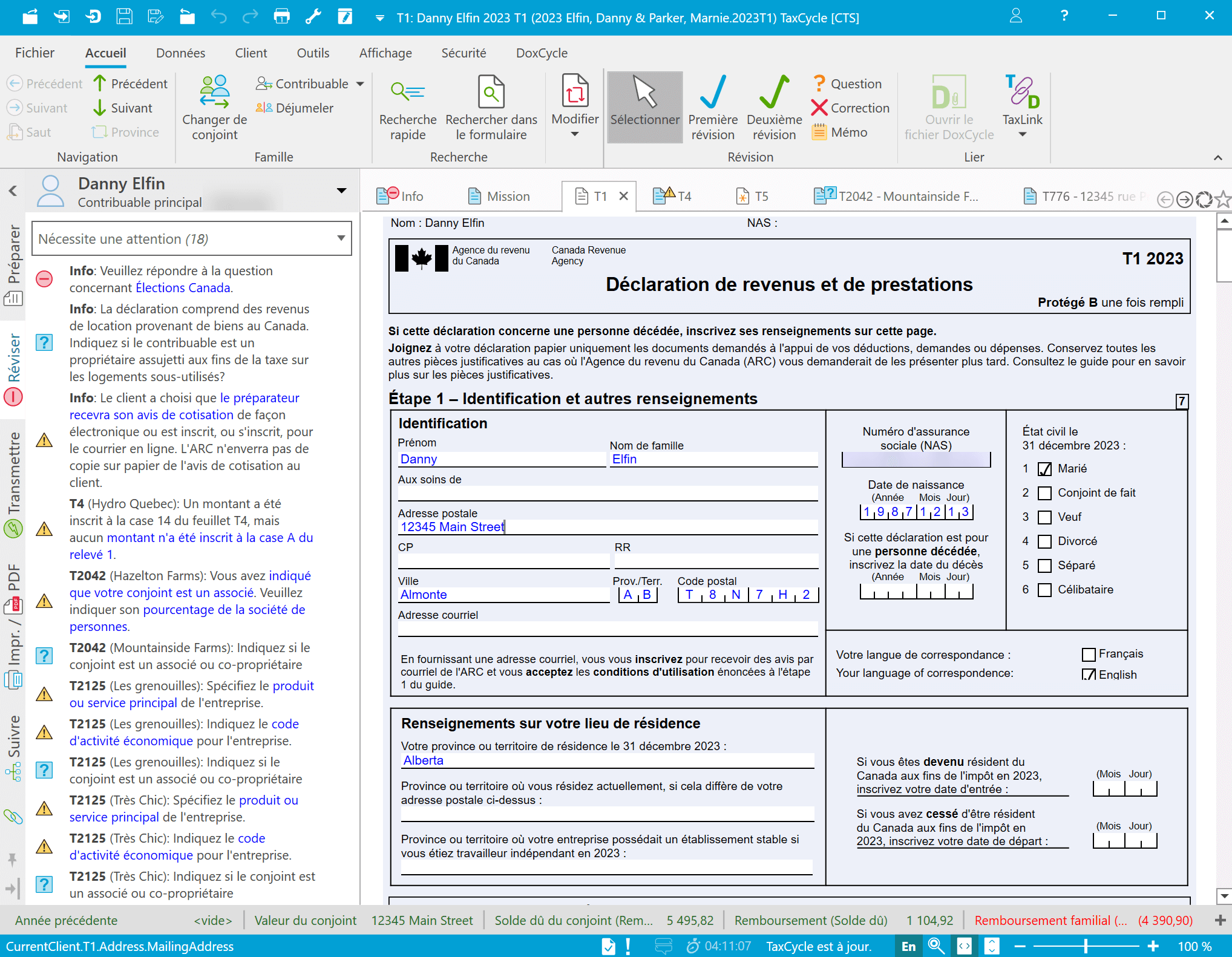Expand the Modifier dropdown arrow
Viewport: 1232px width, 957px height.
[575, 134]
